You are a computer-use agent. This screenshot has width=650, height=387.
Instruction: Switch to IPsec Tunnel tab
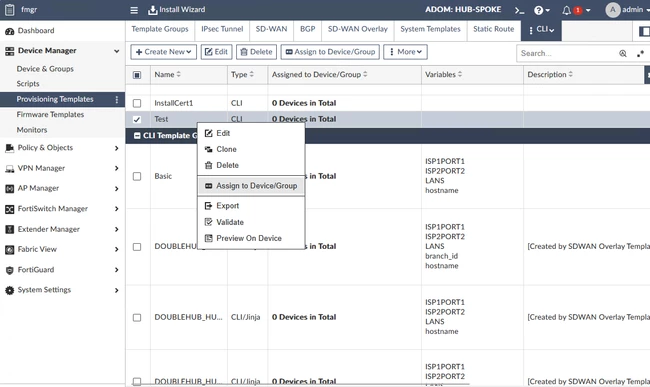pyautogui.click(x=222, y=29)
